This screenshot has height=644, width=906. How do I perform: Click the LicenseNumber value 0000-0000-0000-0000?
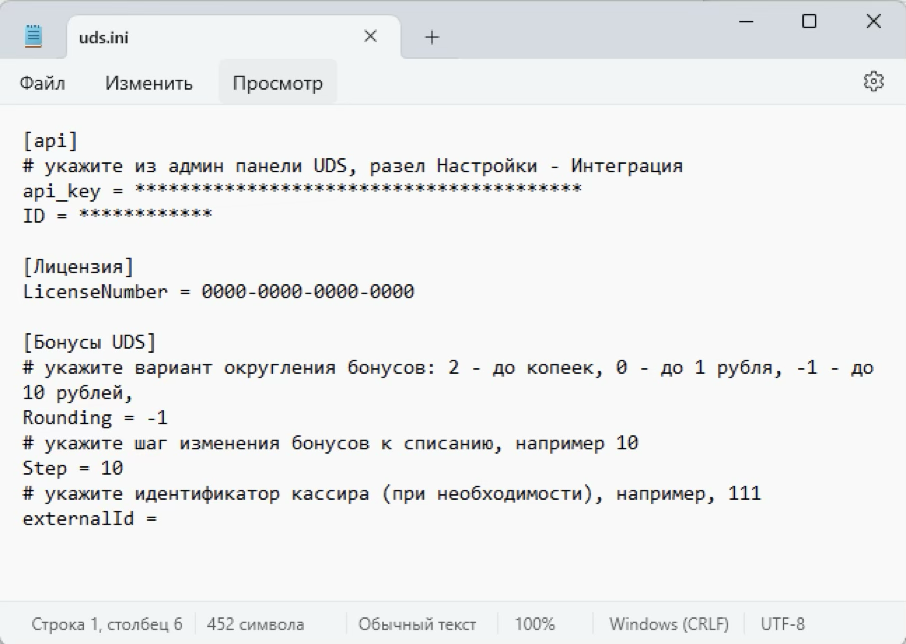pos(307,291)
